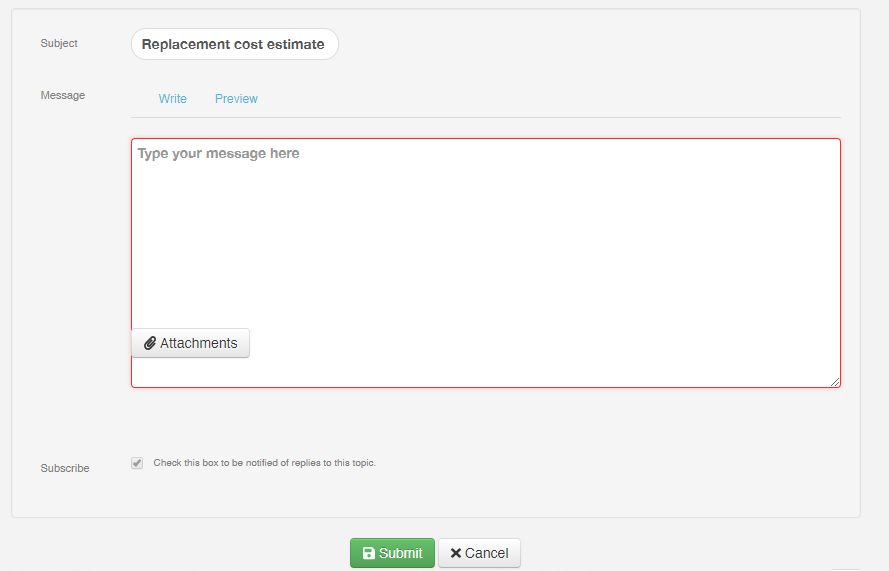Click the floppy disk icon on Submit
889x571 pixels.
(x=368, y=553)
